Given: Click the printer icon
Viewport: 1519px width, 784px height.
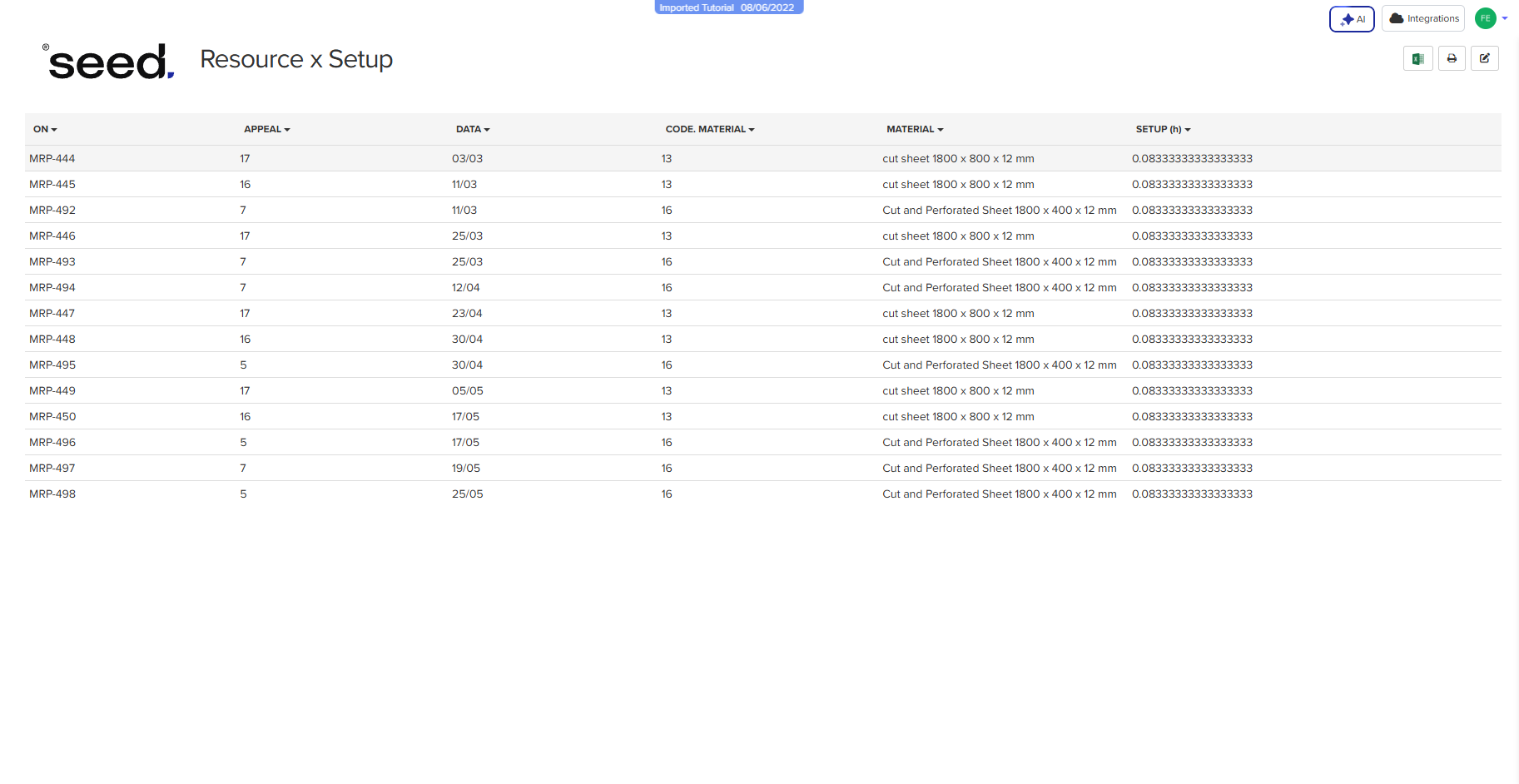Looking at the screenshot, I should coord(1452,58).
